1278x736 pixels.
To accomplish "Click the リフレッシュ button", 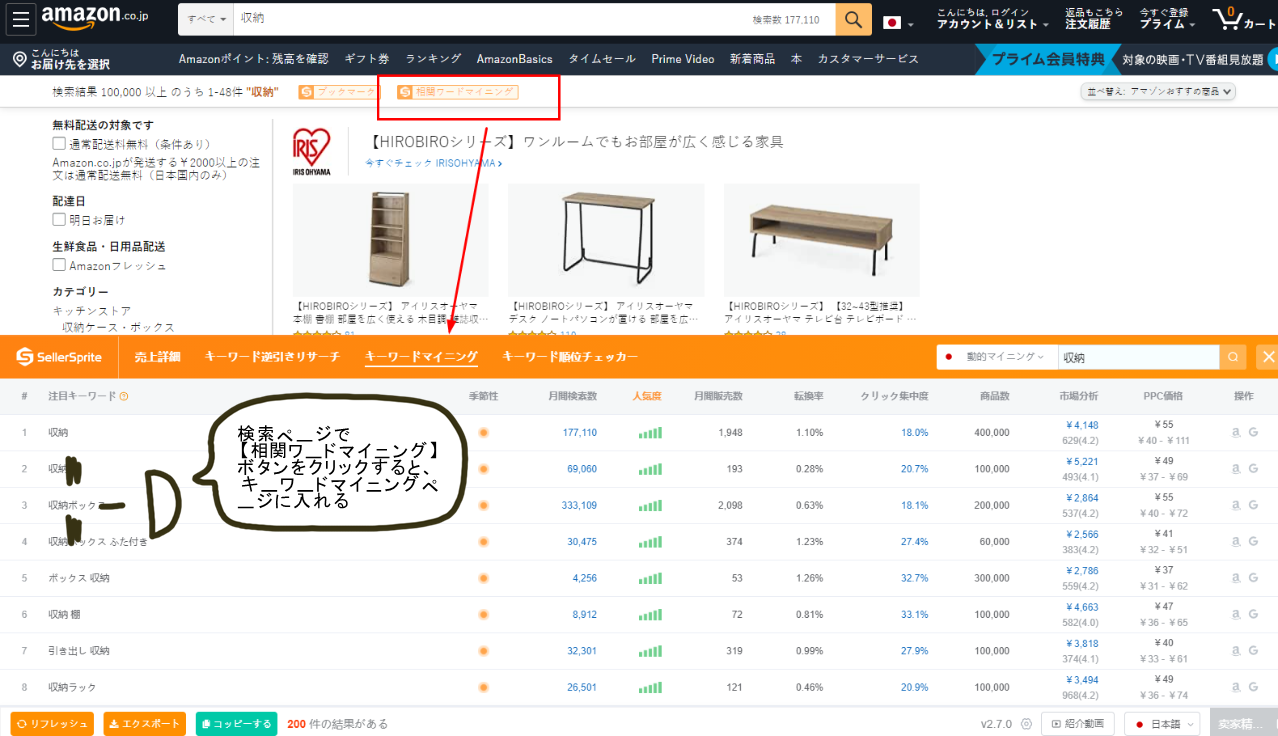I will (52, 724).
